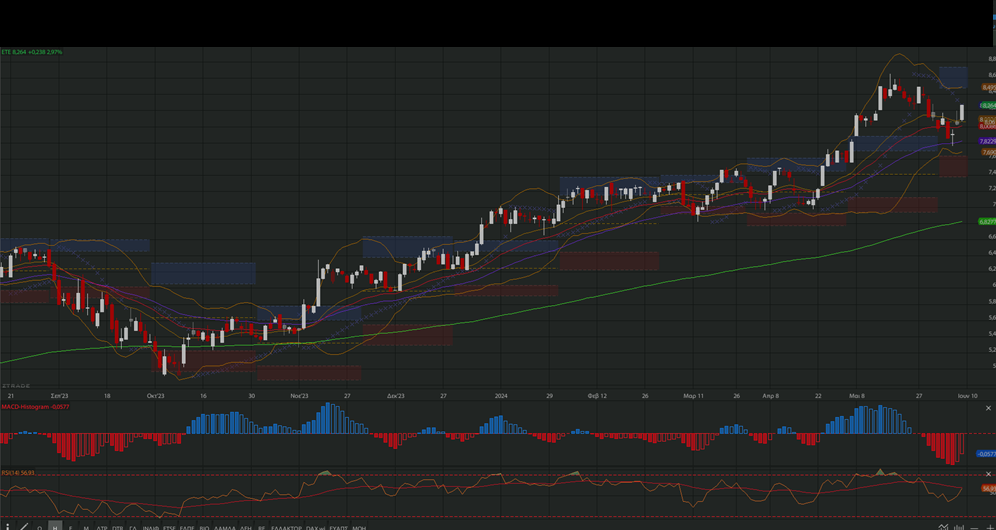The height and width of the screenshot is (530, 996).
Task: Click the Απρ 8 date label on time axis
Action: click(771, 395)
